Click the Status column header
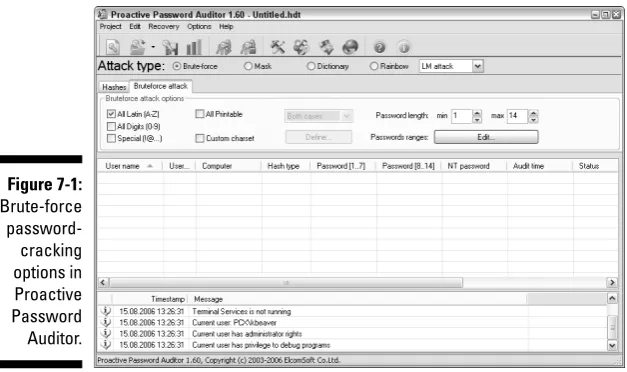This screenshot has width=627, height=372. click(595, 166)
